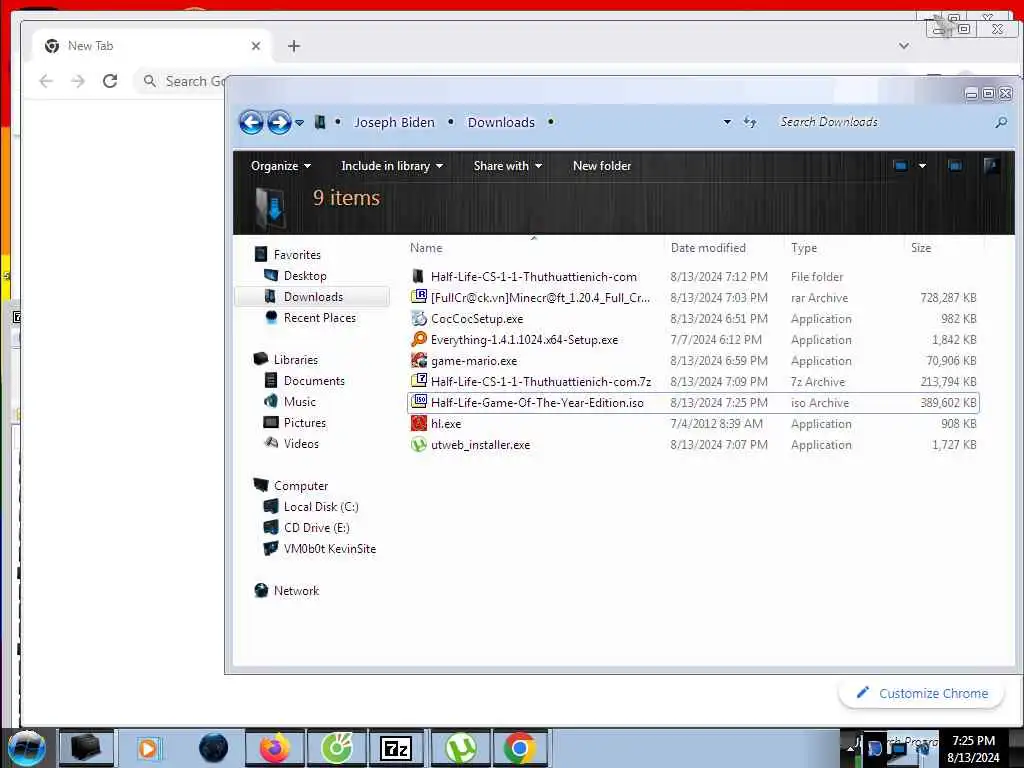Open a new tab in Chrome
Viewport: 1024px width, 768px height.
click(294, 46)
